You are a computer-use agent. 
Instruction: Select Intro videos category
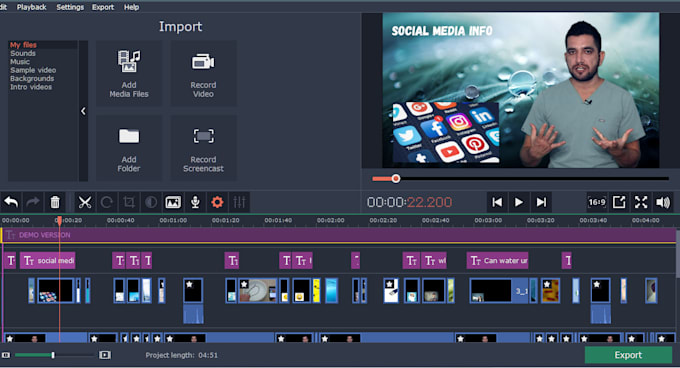pos(31,87)
